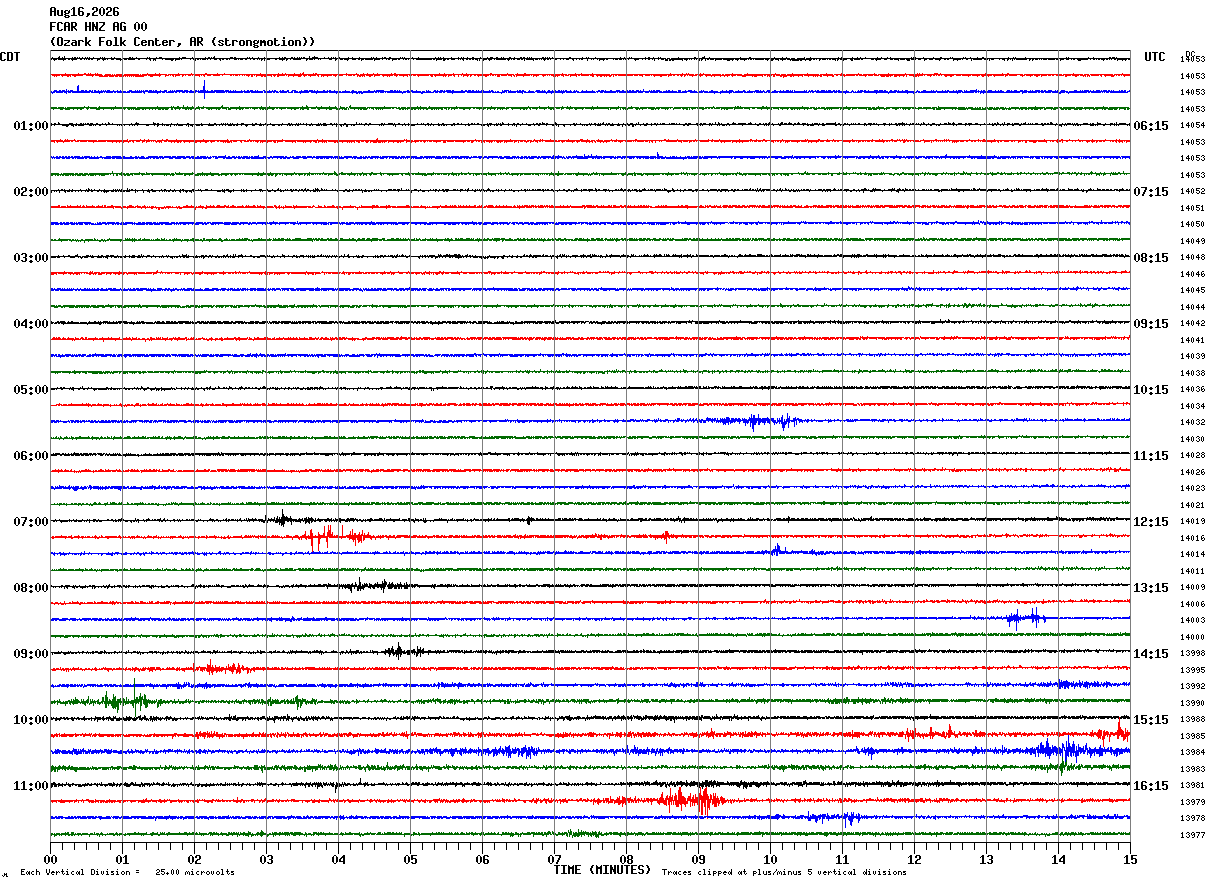Click the TIME (MINUTES) axis title

(x=602, y=870)
